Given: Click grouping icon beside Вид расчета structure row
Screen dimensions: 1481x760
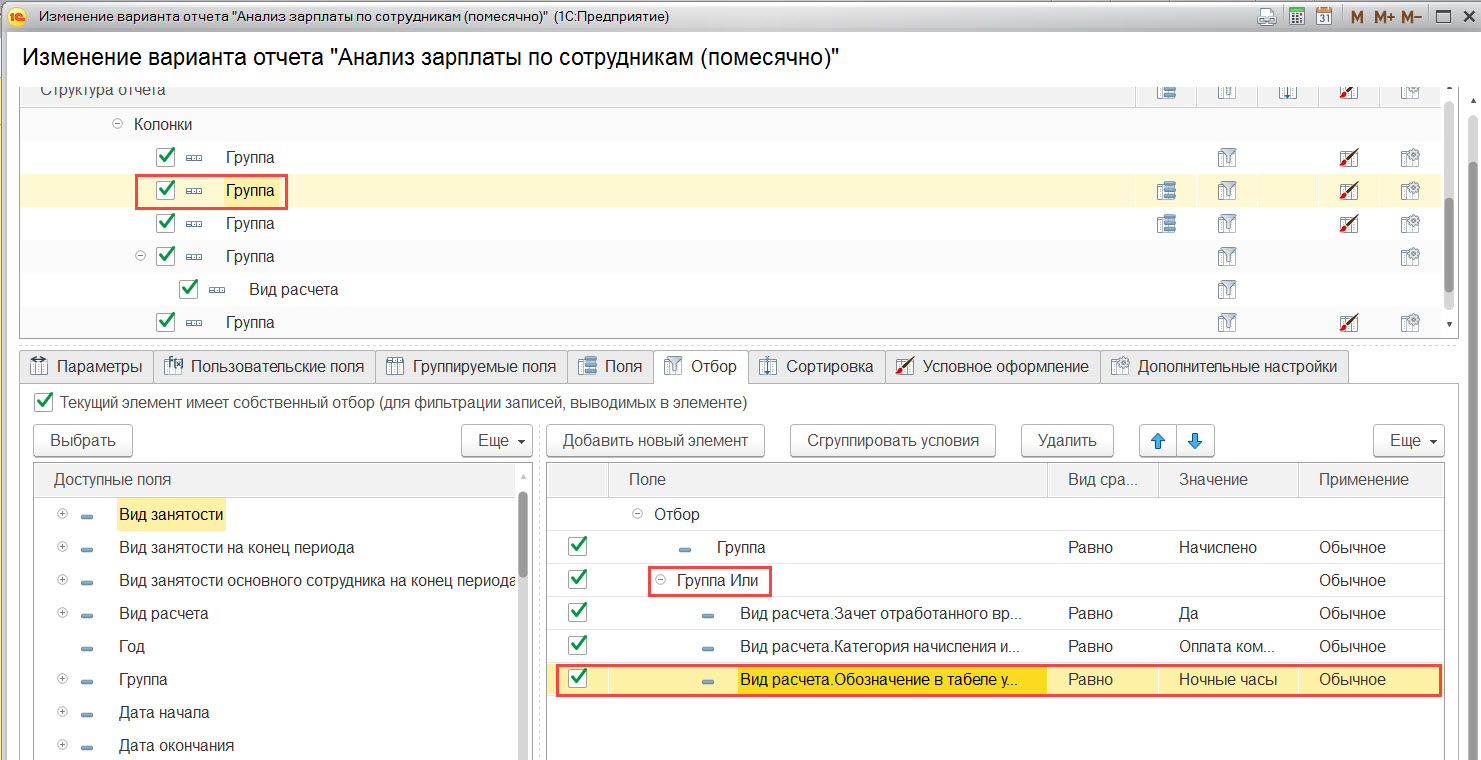Looking at the screenshot, I should pos(217,289).
